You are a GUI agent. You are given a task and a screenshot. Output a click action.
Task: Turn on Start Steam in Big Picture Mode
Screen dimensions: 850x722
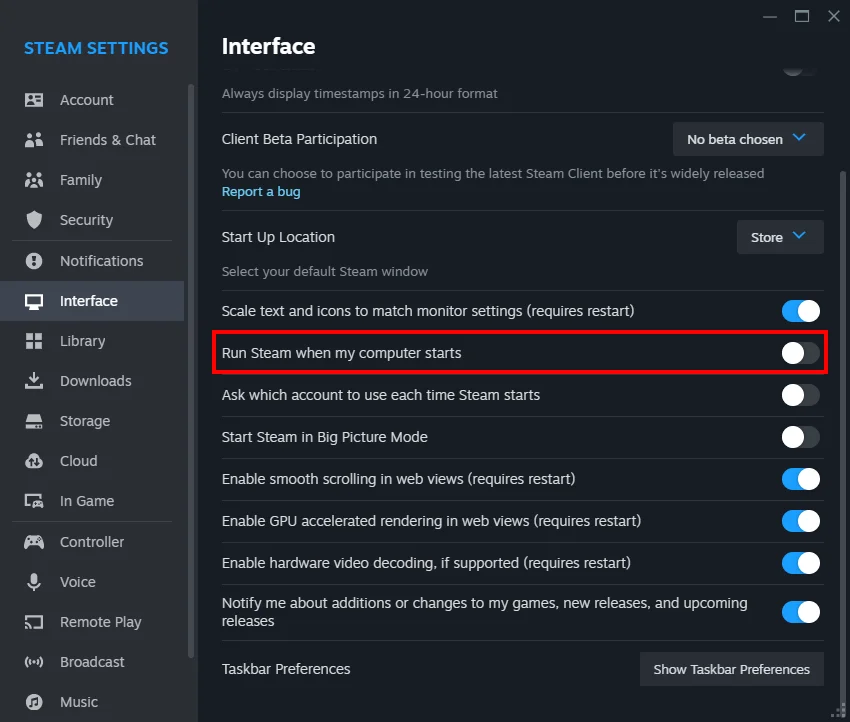click(x=800, y=437)
